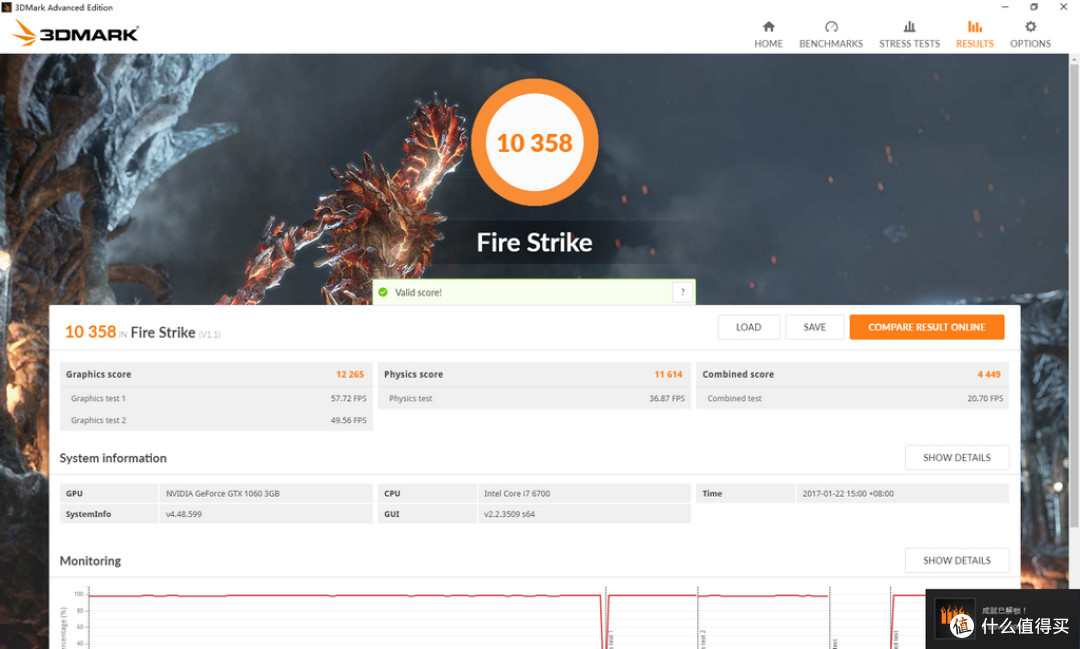
Task: Click the 10 358 score circle
Action: [534, 143]
